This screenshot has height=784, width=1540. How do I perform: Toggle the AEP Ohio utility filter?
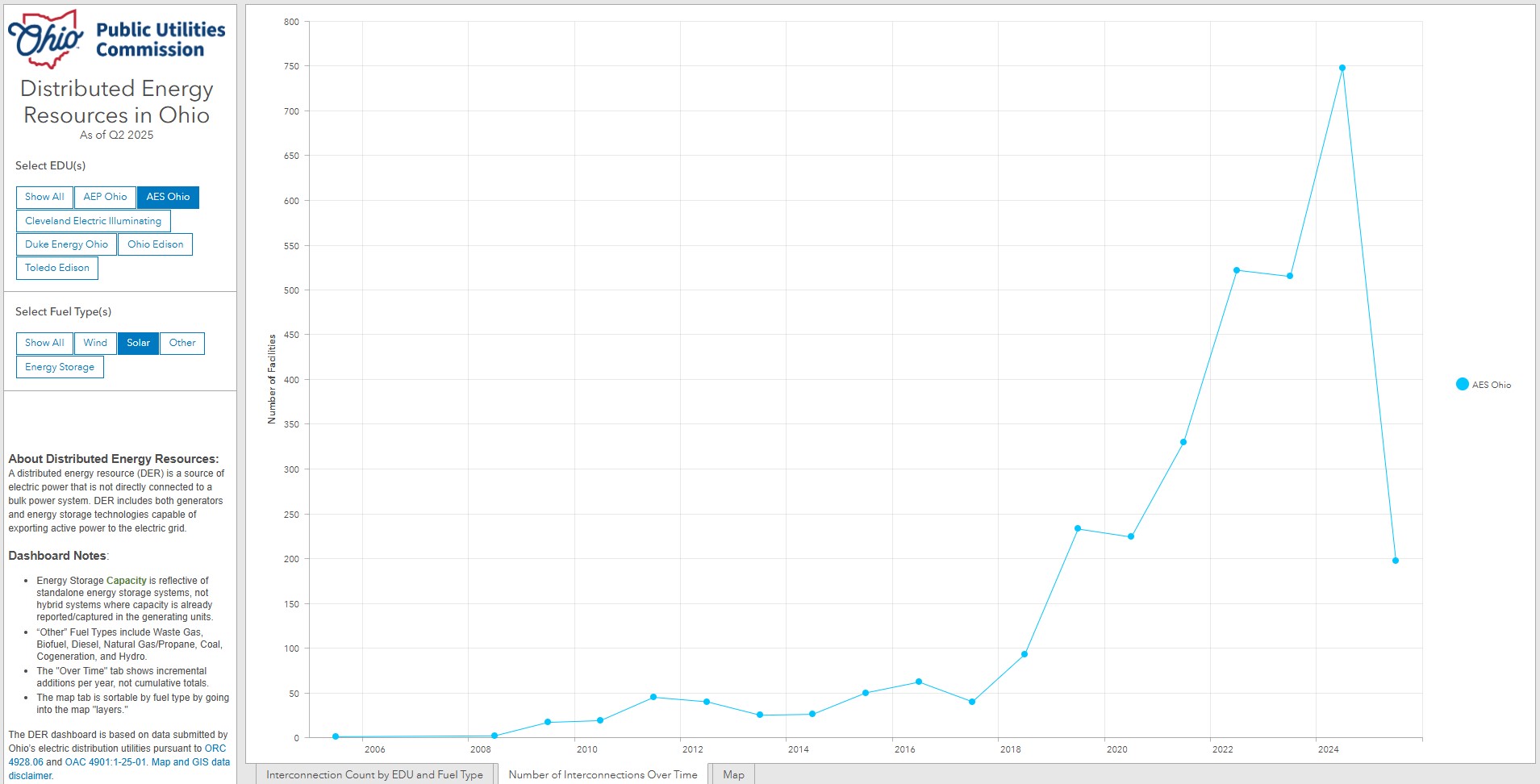pyautogui.click(x=105, y=197)
